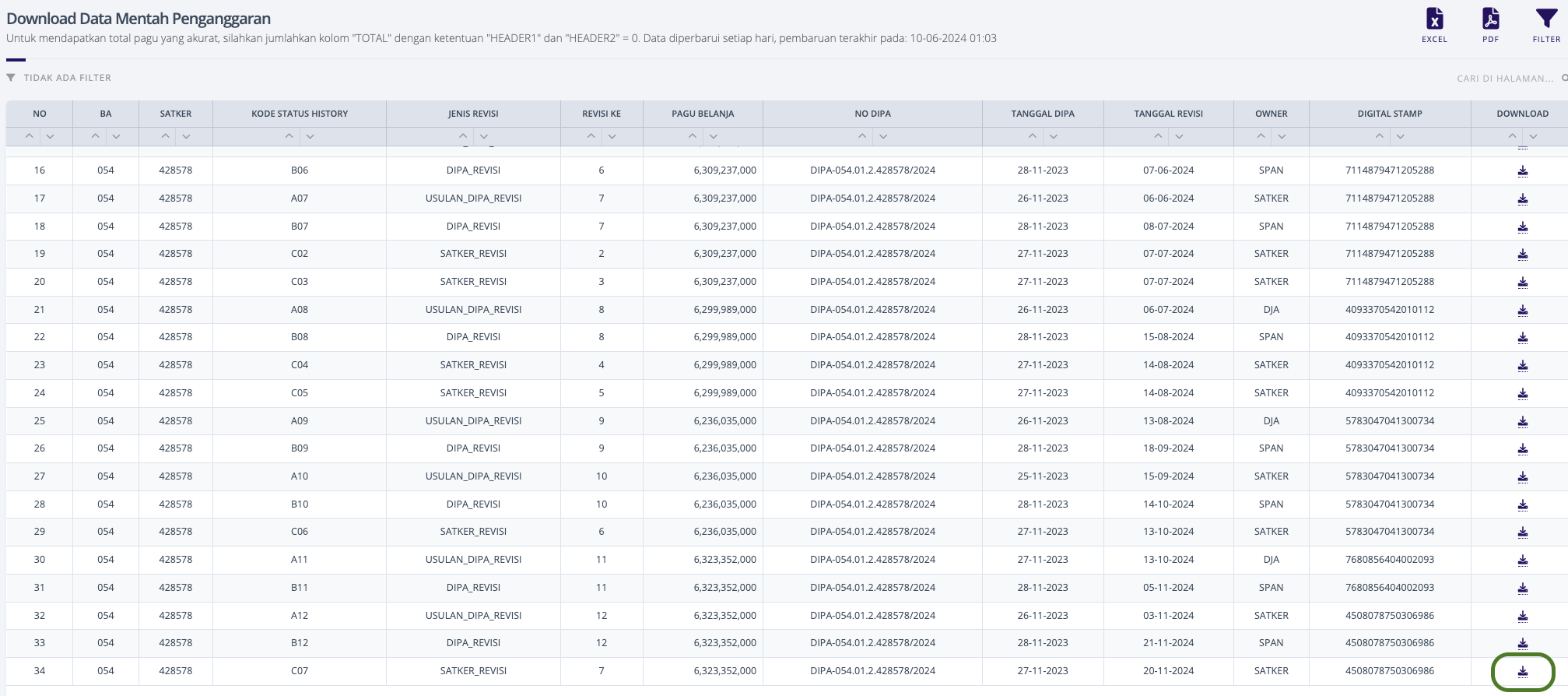This screenshot has height=696, width=1568.
Task: Export table to PDF
Action: coord(1490,25)
